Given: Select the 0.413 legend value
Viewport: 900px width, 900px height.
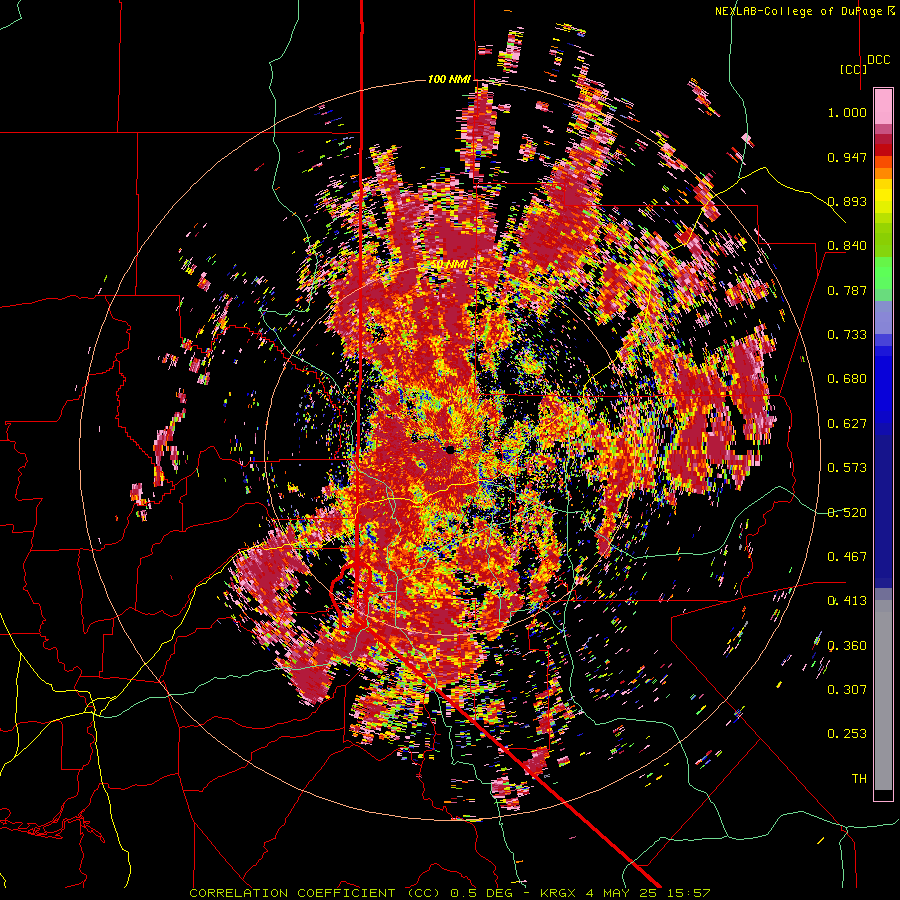Looking at the screenshot, I should [x=847, y=601].
